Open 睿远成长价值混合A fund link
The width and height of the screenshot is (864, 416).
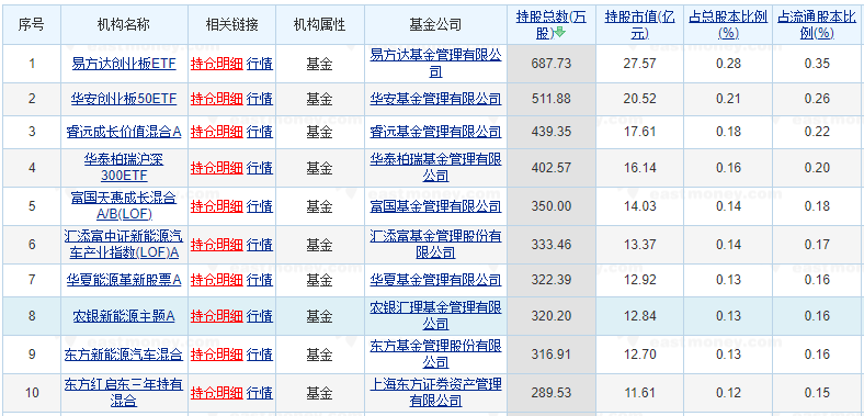coord(124,132)
